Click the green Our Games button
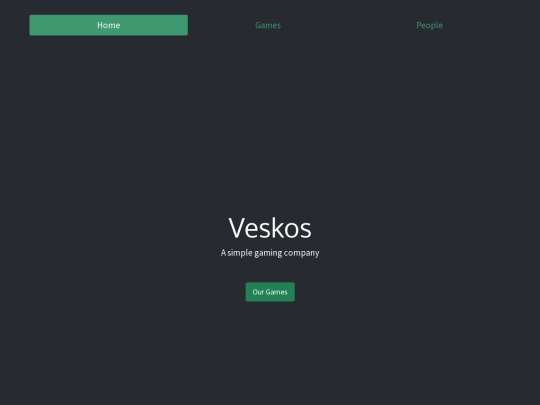This screenshot has width=540, height=405. click(x=270, y=292)
